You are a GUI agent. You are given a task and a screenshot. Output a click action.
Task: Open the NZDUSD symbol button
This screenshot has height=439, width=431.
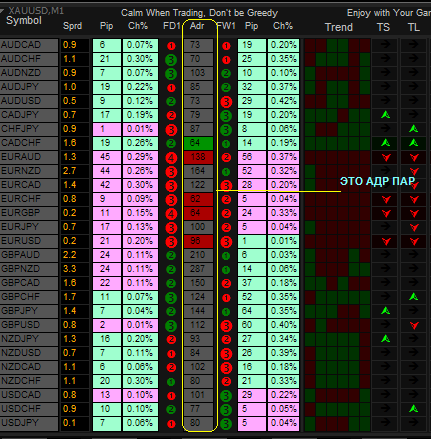pyautogui.click(x=29, y=353)
